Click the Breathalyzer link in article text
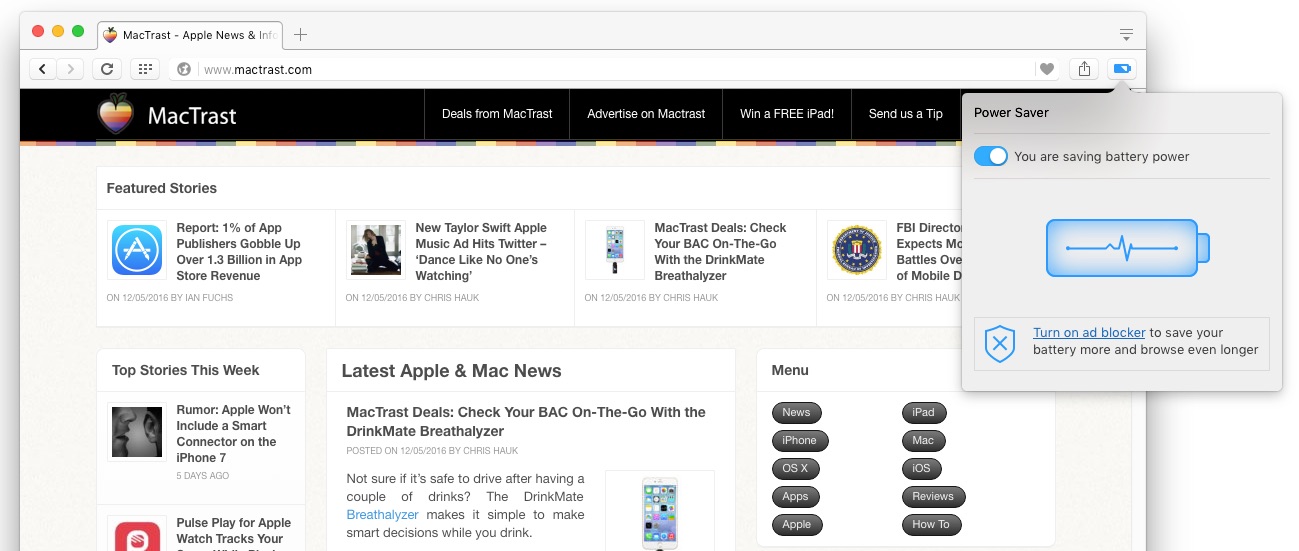 click(382, 515)
